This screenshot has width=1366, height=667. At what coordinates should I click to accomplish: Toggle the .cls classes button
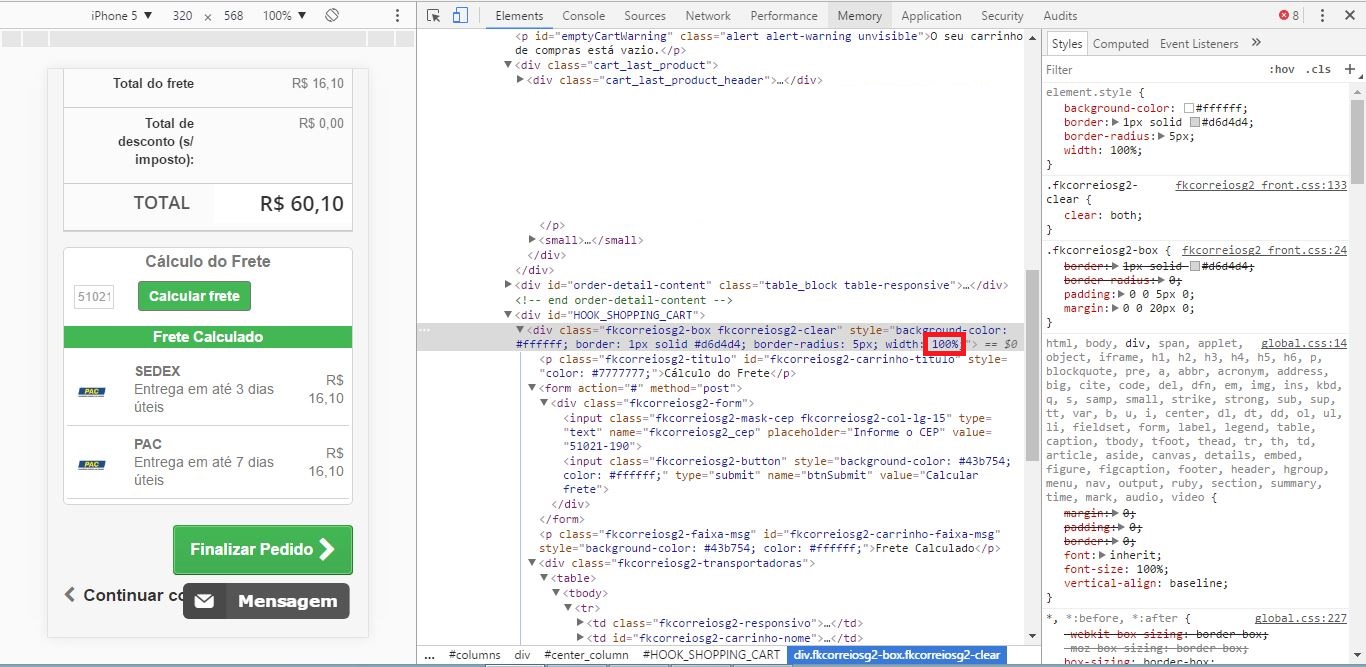click(x=1319, y=70)
